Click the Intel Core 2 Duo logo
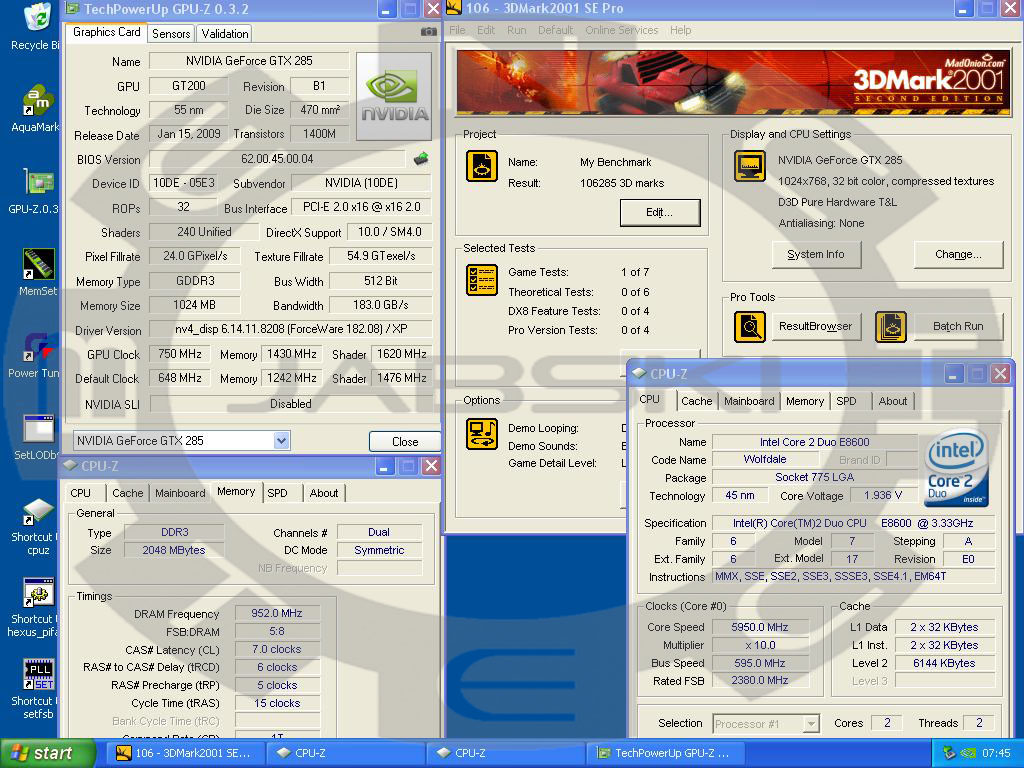Screen dimensions: 1024x768 [957, 467]
